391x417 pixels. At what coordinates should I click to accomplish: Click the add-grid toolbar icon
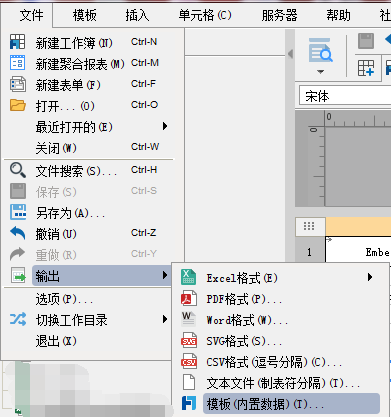coord(366,68)
